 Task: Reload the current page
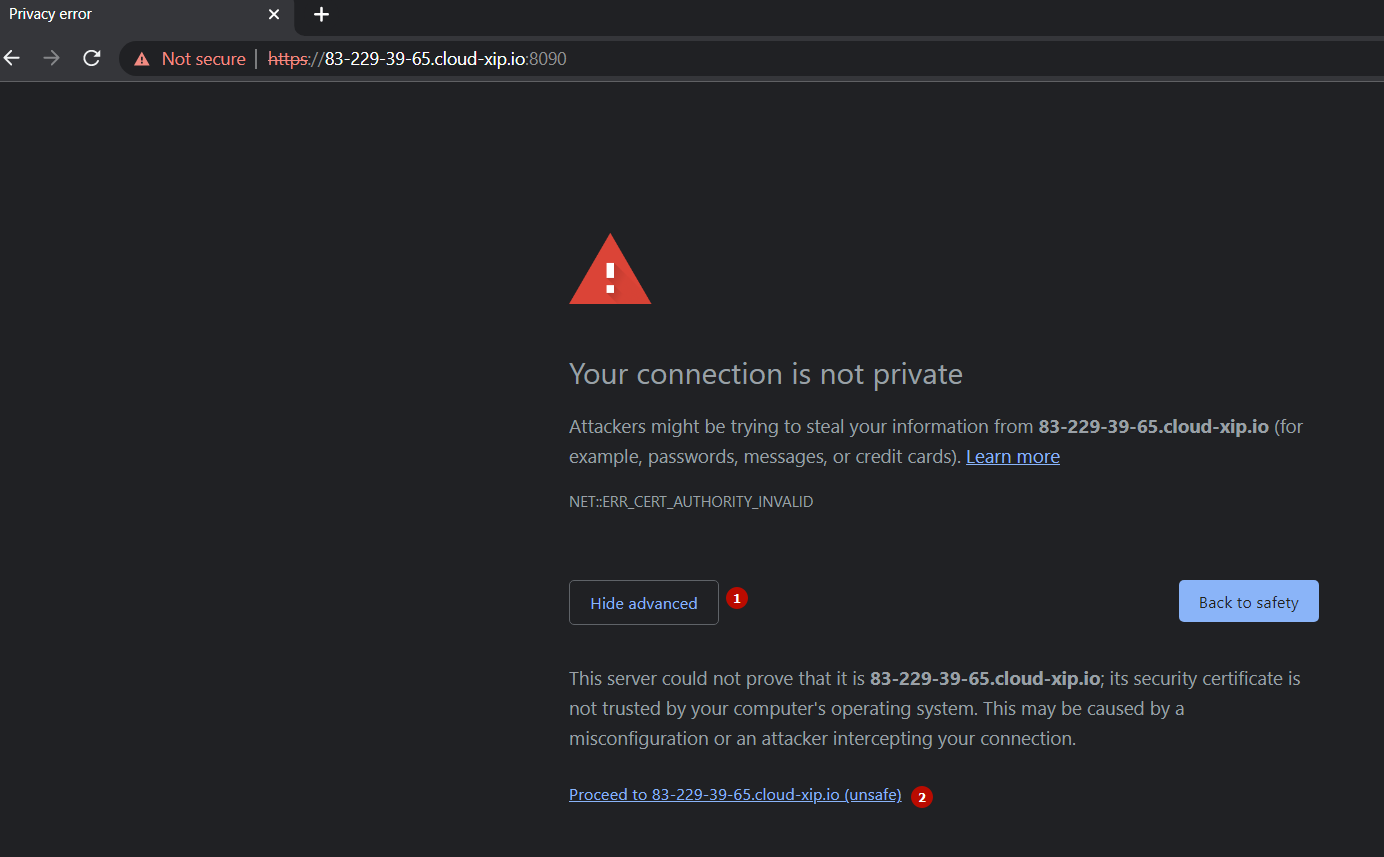tap(91, 58)
